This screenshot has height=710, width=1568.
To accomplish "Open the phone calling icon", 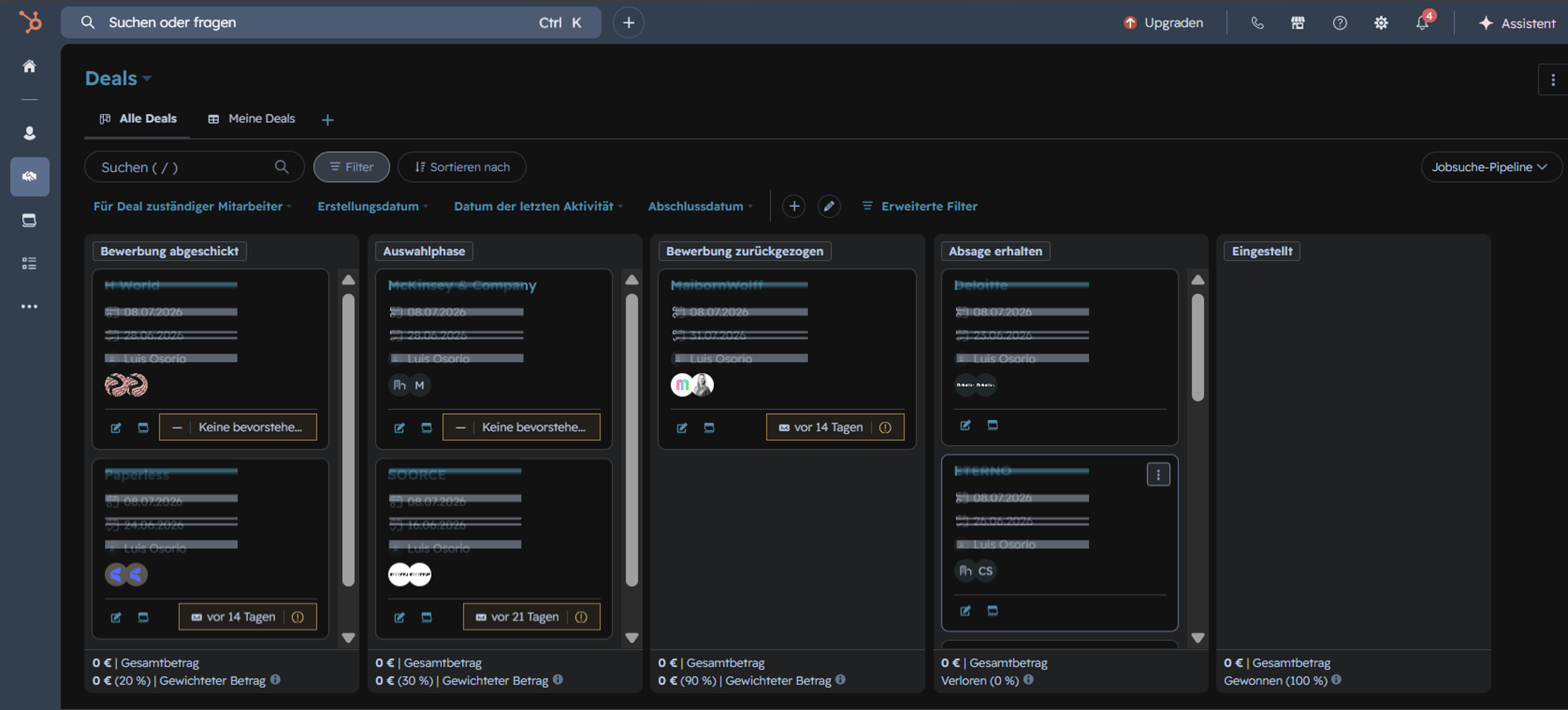I will (x=1257, y=23).
